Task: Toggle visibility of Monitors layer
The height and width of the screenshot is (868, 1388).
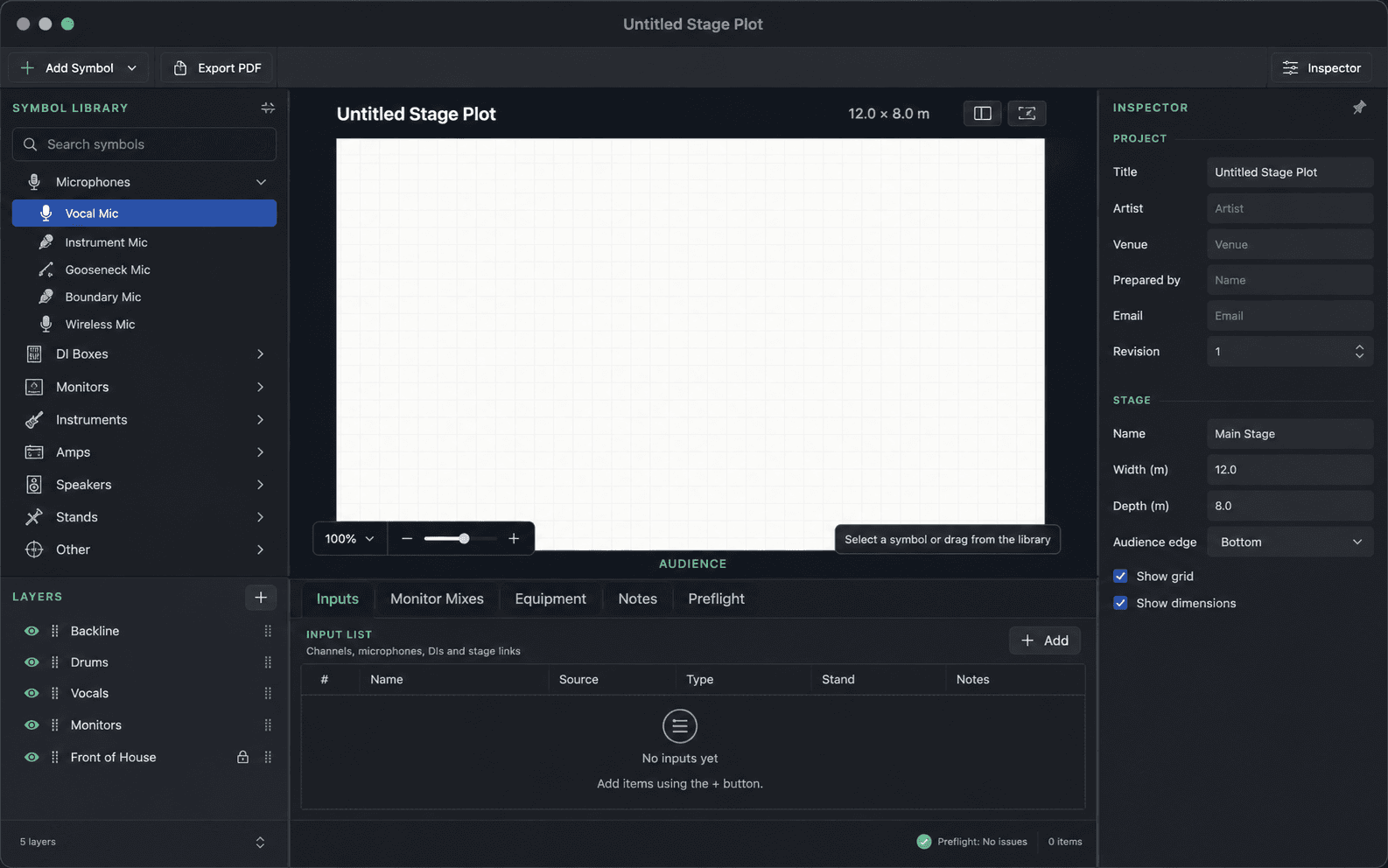Action: [x=32, y=725]
